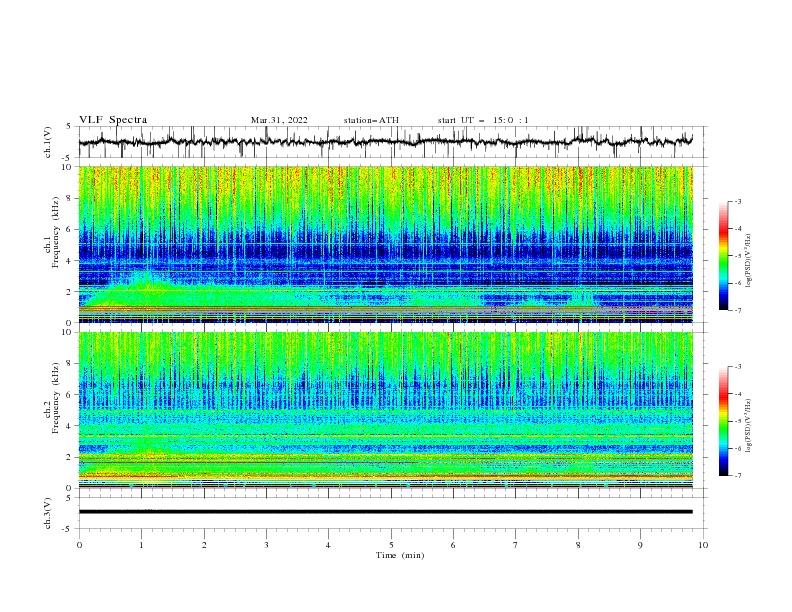Click the ch.1 spectrogram colour bar
The height and width of the screenshot is (612, 792).
pyautogui.click(x=724, y=256)
